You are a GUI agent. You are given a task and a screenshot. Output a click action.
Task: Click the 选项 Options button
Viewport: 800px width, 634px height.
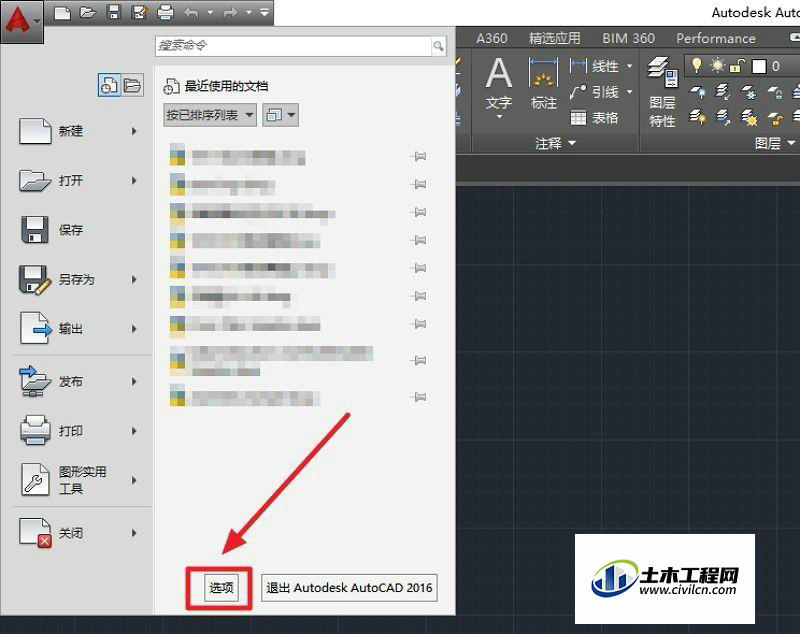point(221,588)
